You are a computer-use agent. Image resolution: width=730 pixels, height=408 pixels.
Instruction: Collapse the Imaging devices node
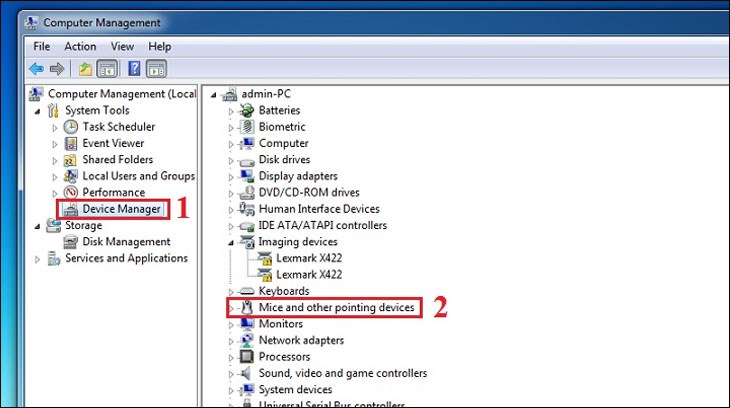point(231,242)
